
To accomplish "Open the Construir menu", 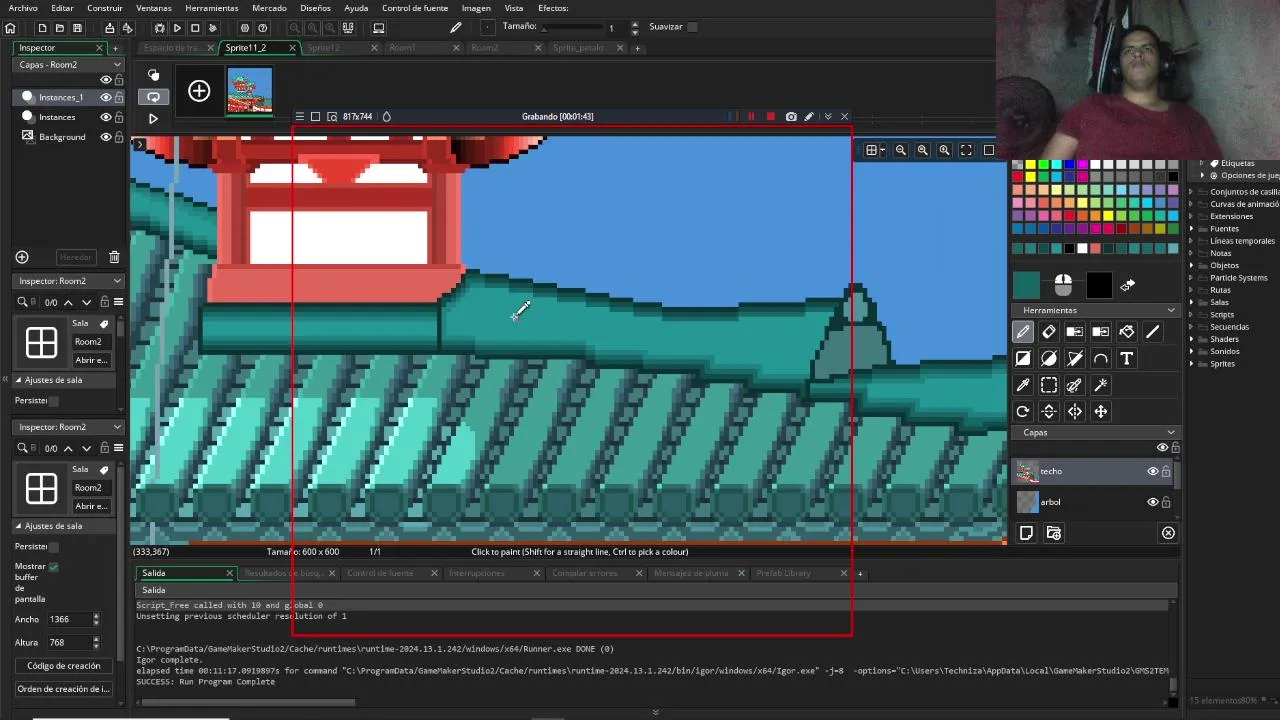I will click(x=105, y=8).
